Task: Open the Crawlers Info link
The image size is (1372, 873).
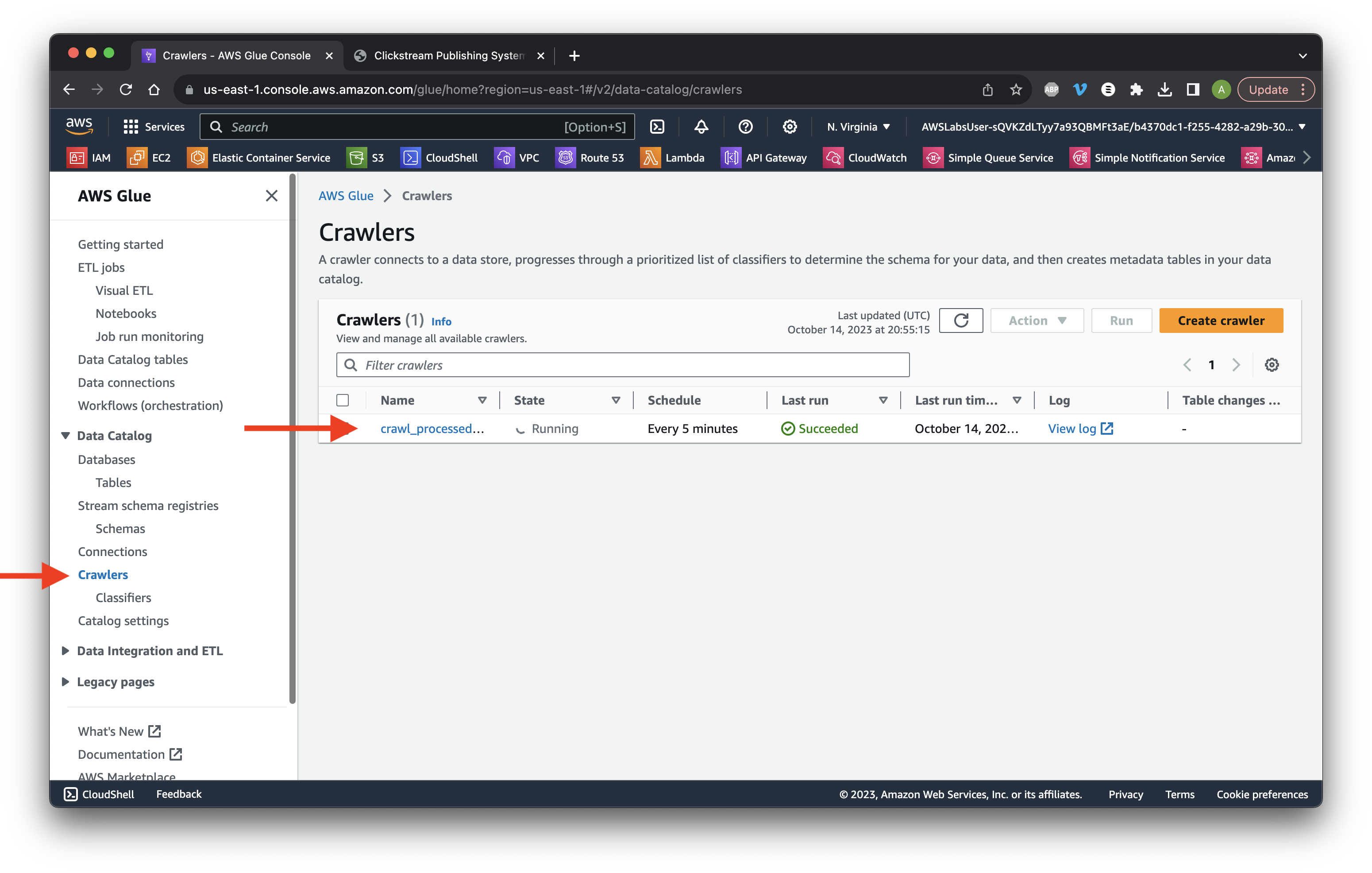Action: pyautogui.click(x=441, y=321)
